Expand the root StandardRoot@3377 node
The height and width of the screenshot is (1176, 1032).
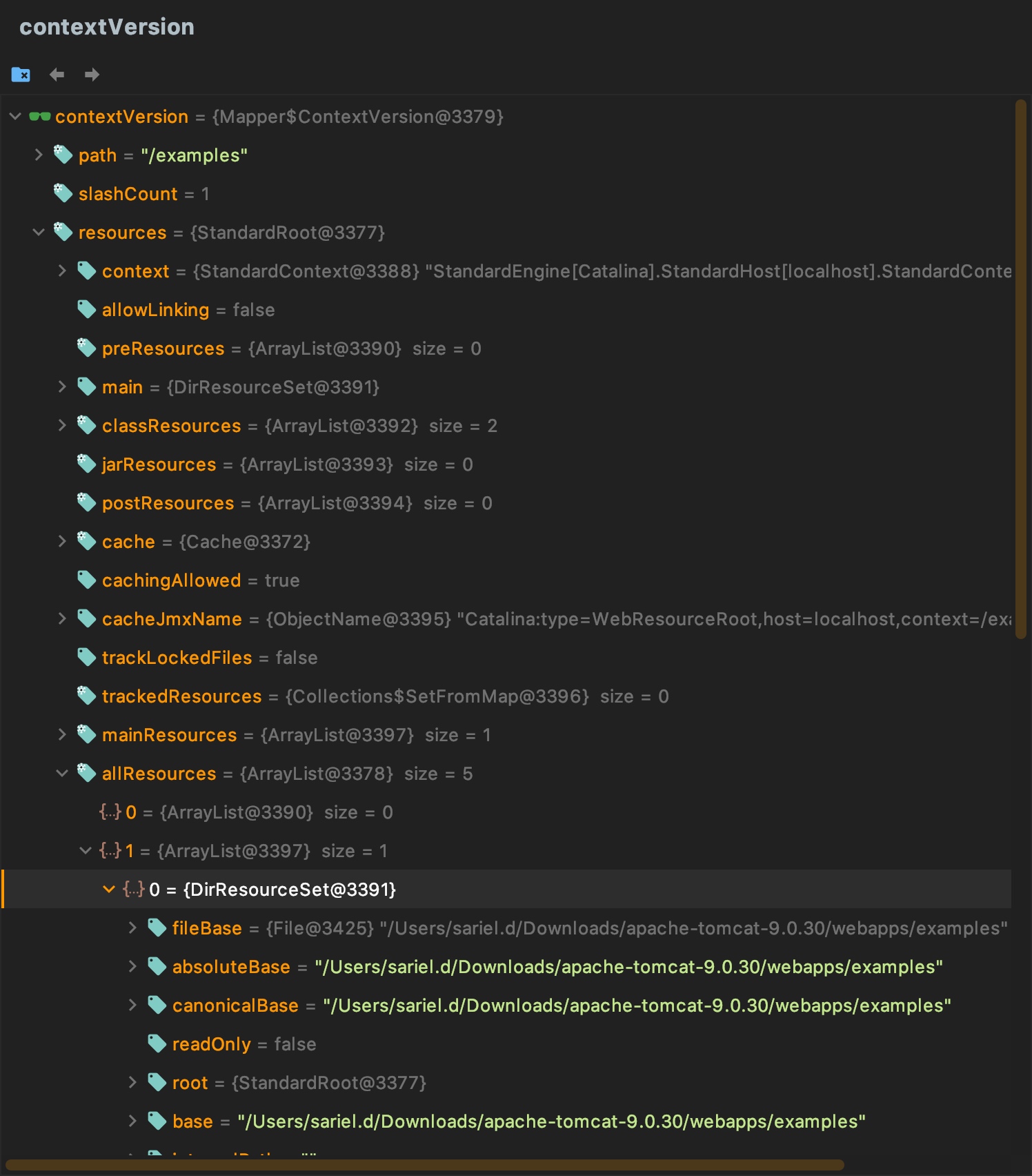click(x=132, y=1082)
